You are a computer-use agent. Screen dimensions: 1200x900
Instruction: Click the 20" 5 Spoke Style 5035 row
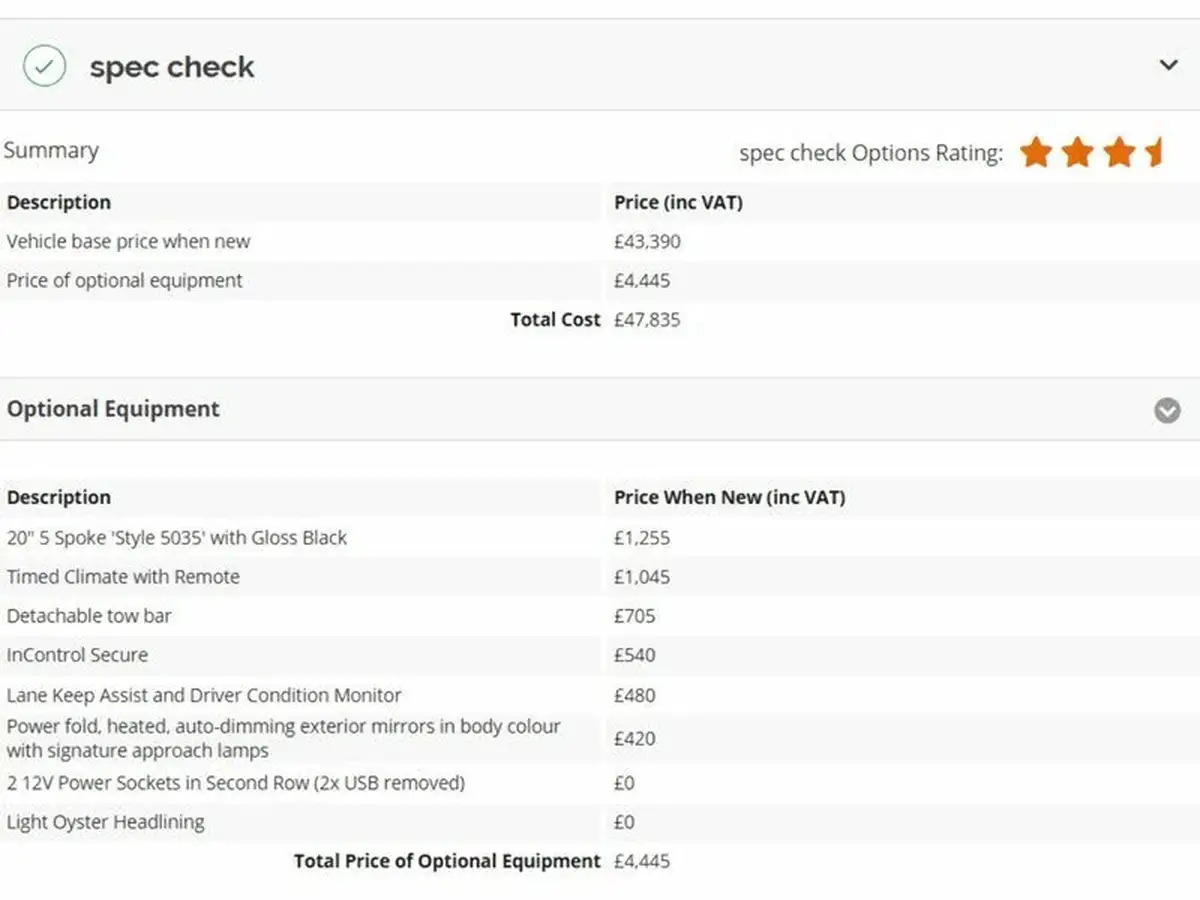pos(600,538)
